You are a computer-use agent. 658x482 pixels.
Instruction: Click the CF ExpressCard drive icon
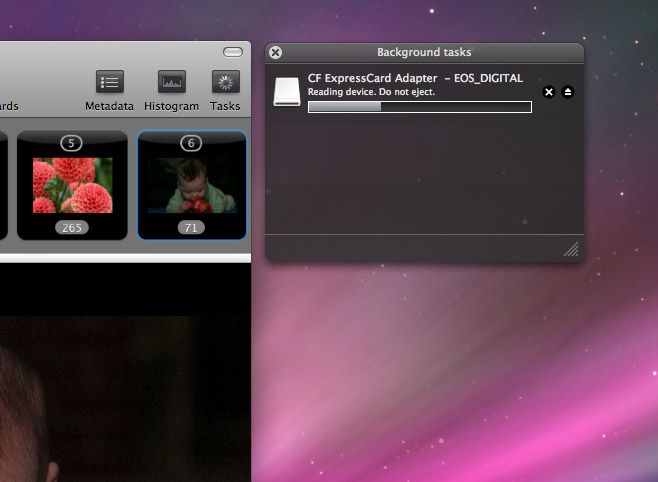coord(287,92)
